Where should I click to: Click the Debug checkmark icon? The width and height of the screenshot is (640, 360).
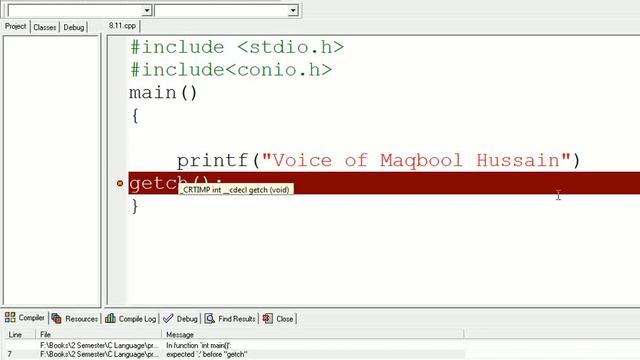(168, 318)
